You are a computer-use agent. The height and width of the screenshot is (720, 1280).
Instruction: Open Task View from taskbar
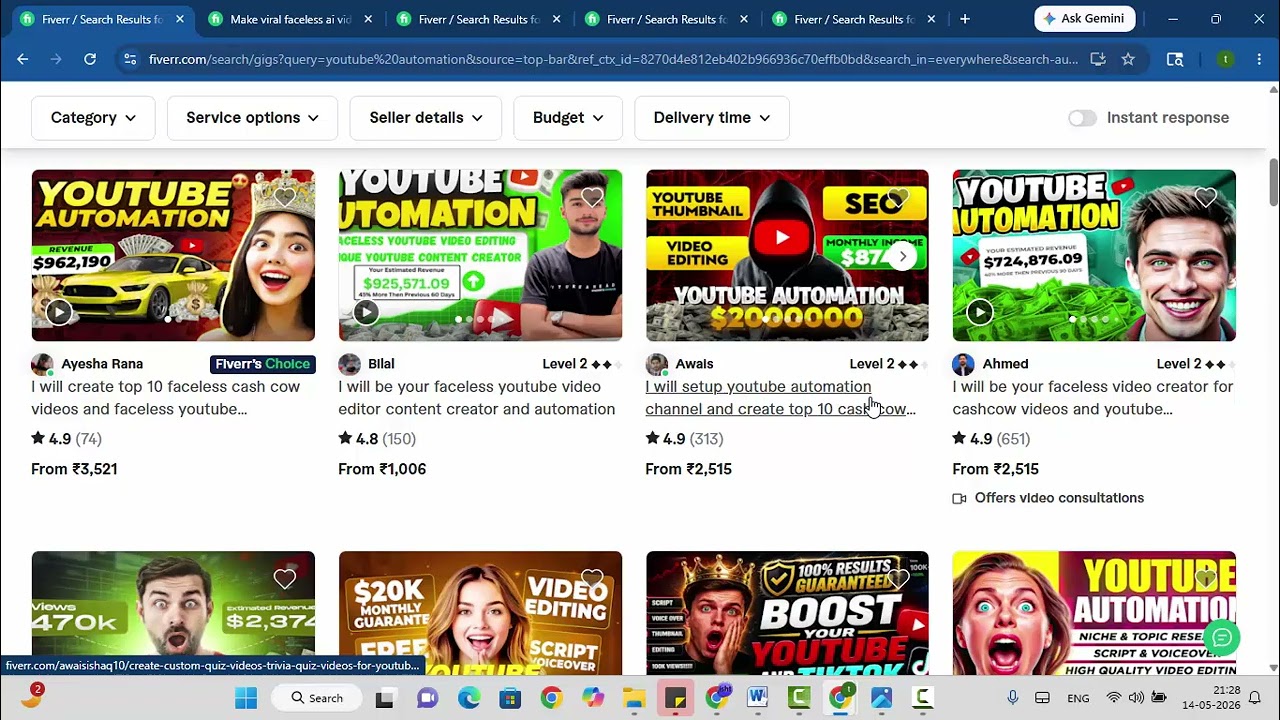(384, 698)
